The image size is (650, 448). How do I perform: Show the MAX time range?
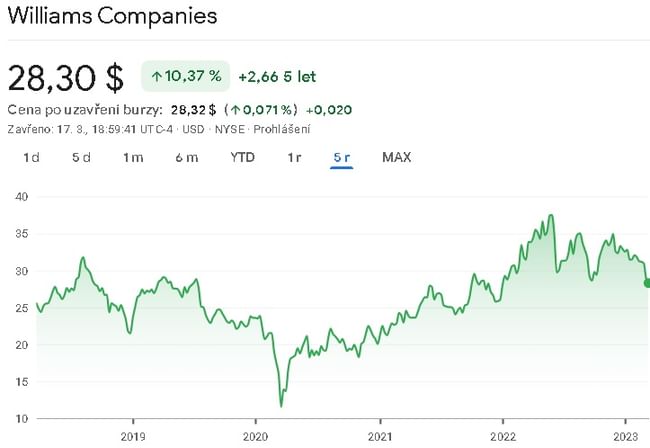click(x=396, y=157)
